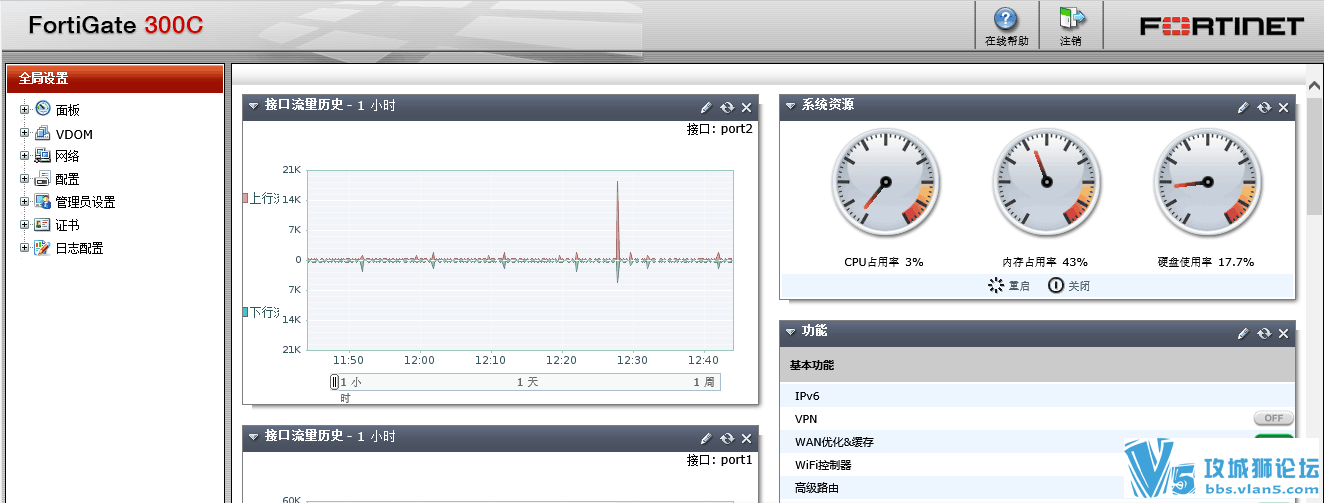Click the 上行 red legend swatch

pos(245,198)
